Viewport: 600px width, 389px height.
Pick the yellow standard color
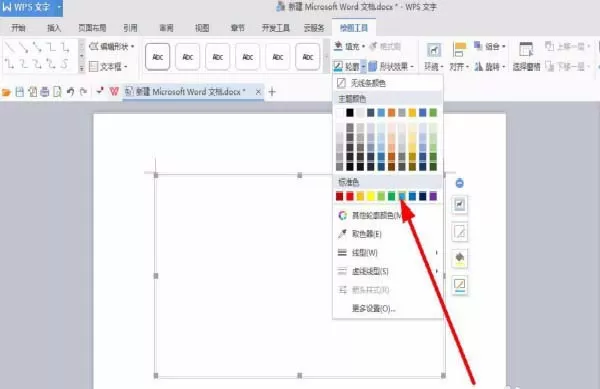coord(370,196)
